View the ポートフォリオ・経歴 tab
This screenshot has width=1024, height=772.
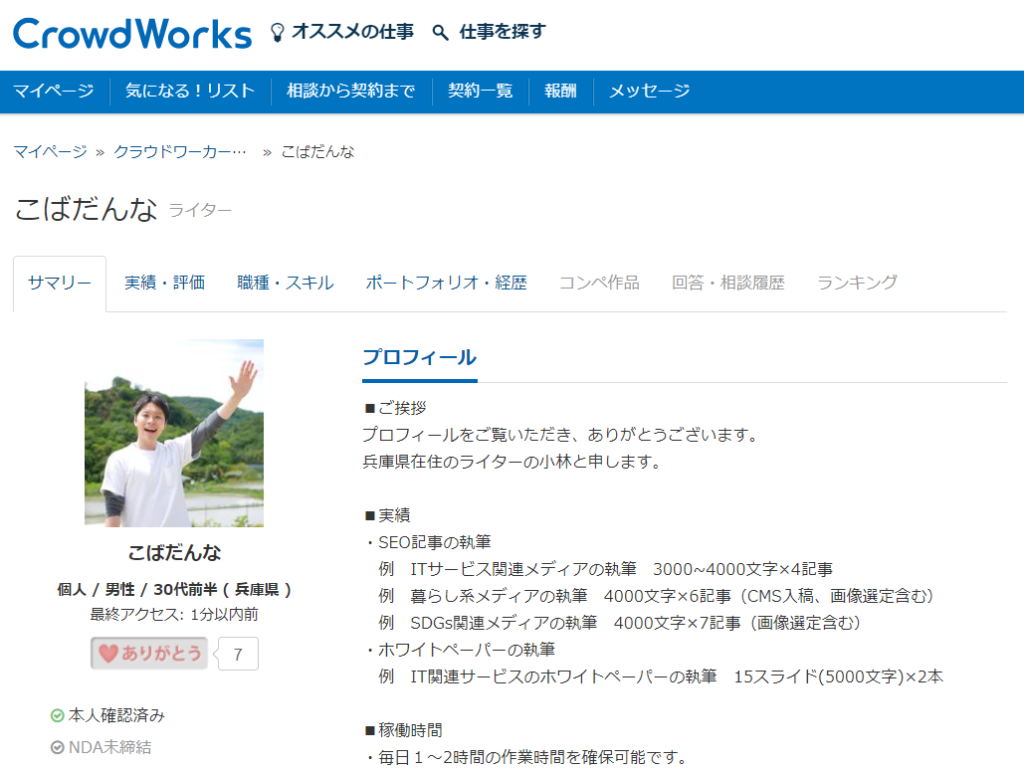pos(448,283)
